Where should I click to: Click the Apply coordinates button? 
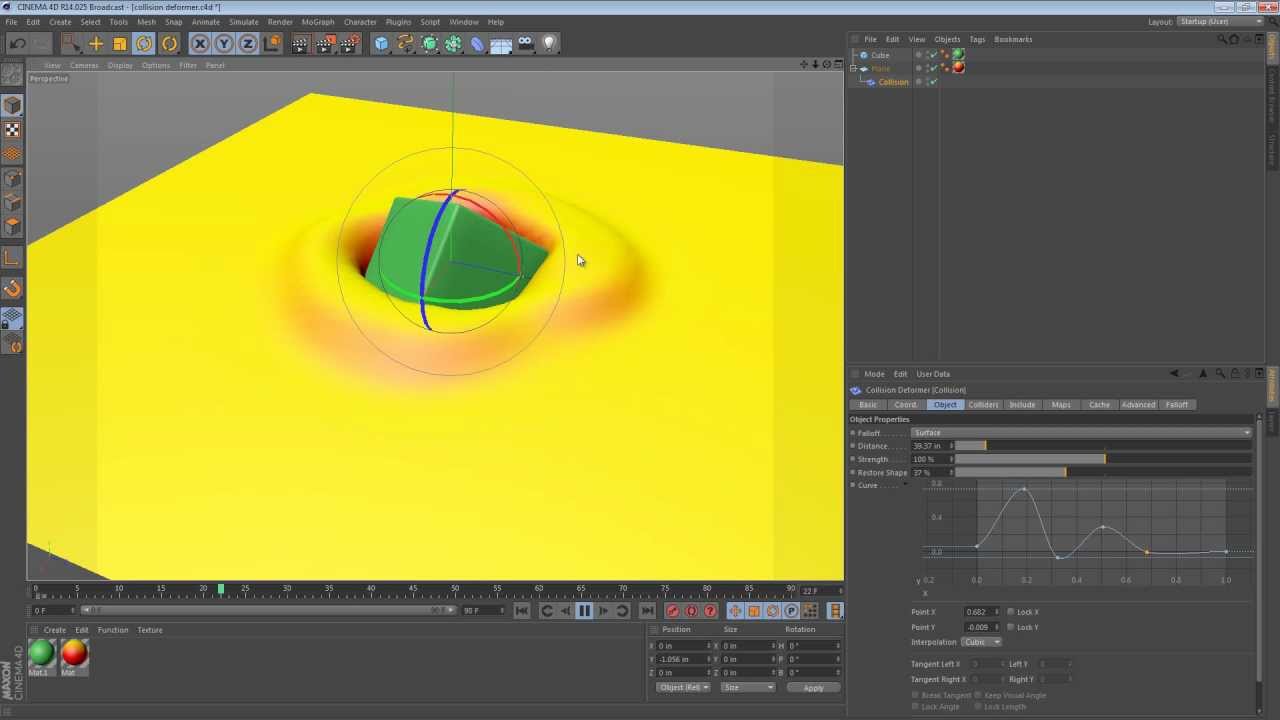click(x=813, y=688)
